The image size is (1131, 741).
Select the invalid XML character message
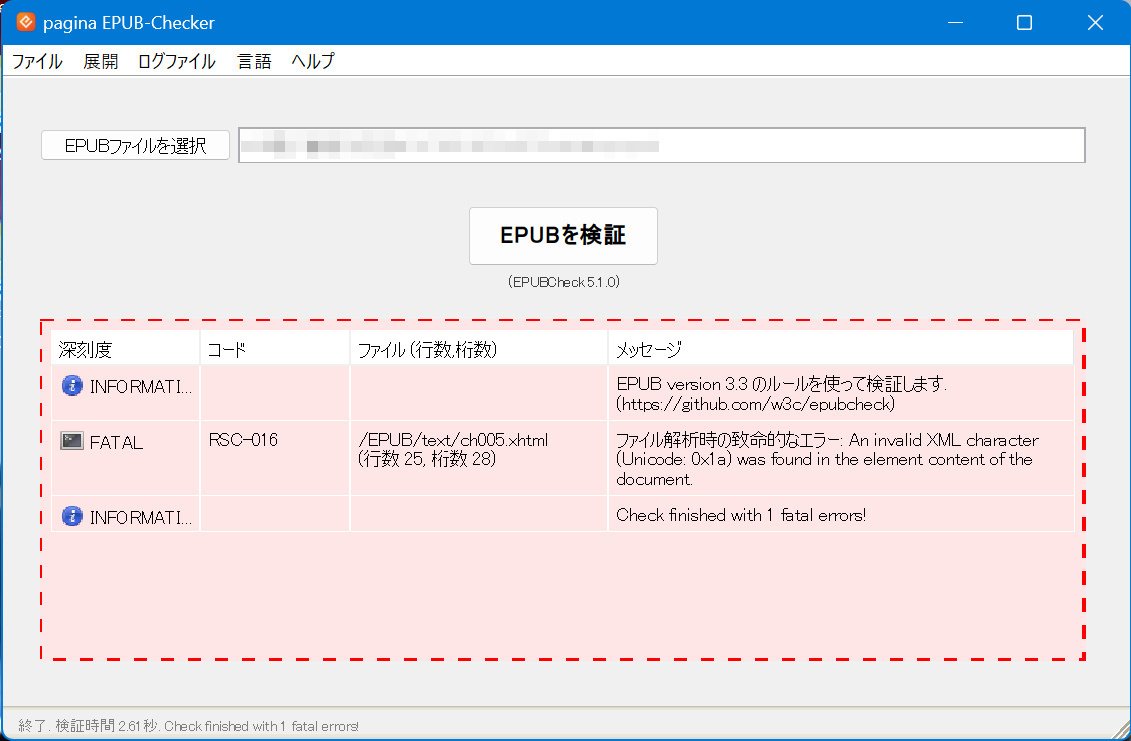841,459
